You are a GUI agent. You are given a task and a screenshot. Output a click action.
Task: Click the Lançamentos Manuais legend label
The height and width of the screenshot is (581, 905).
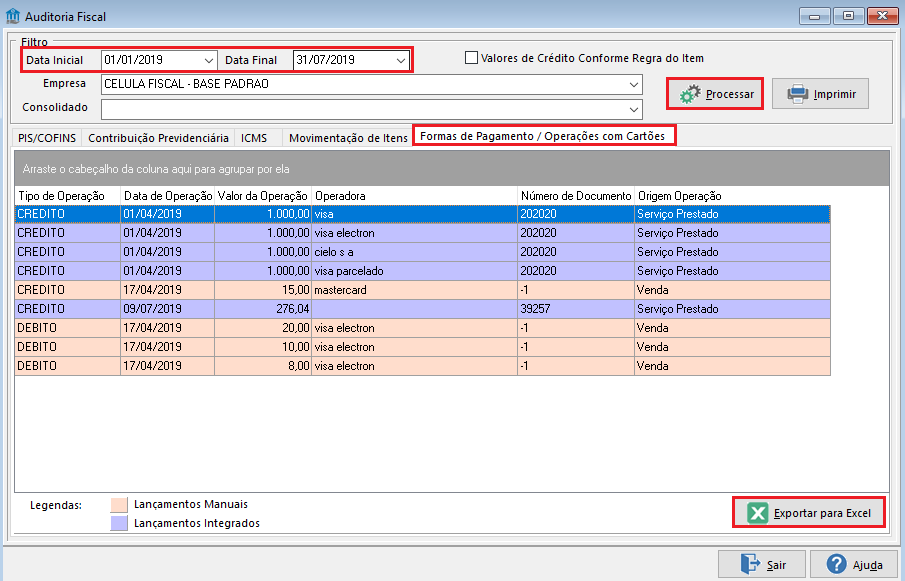point(190,504)
